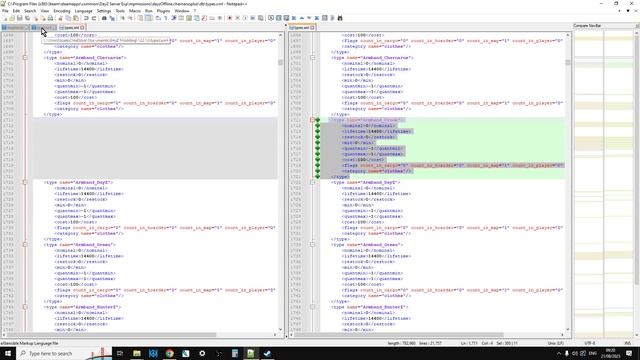Switch to types.xml tab in left pane
The width and height of the screenshot is (640, 360).
(x=71, y=28)
